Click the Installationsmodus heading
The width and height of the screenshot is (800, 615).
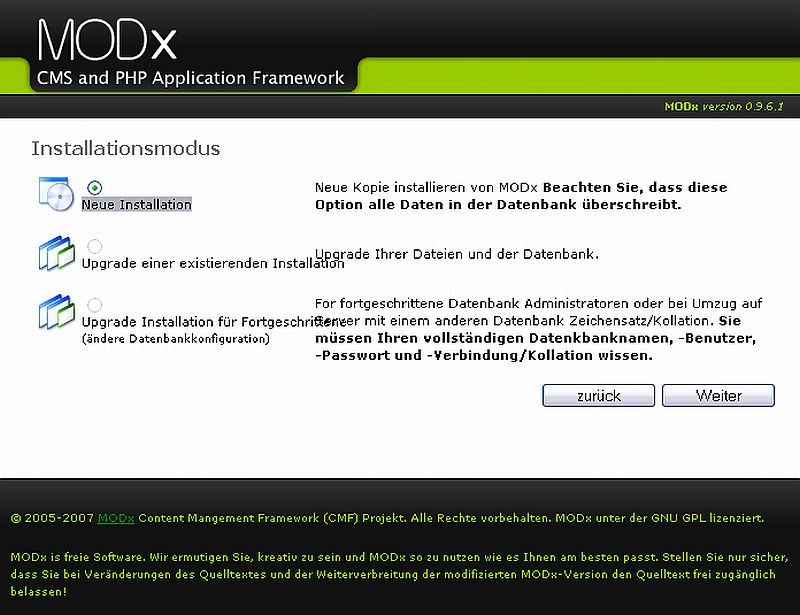click(x=126, y=149)
